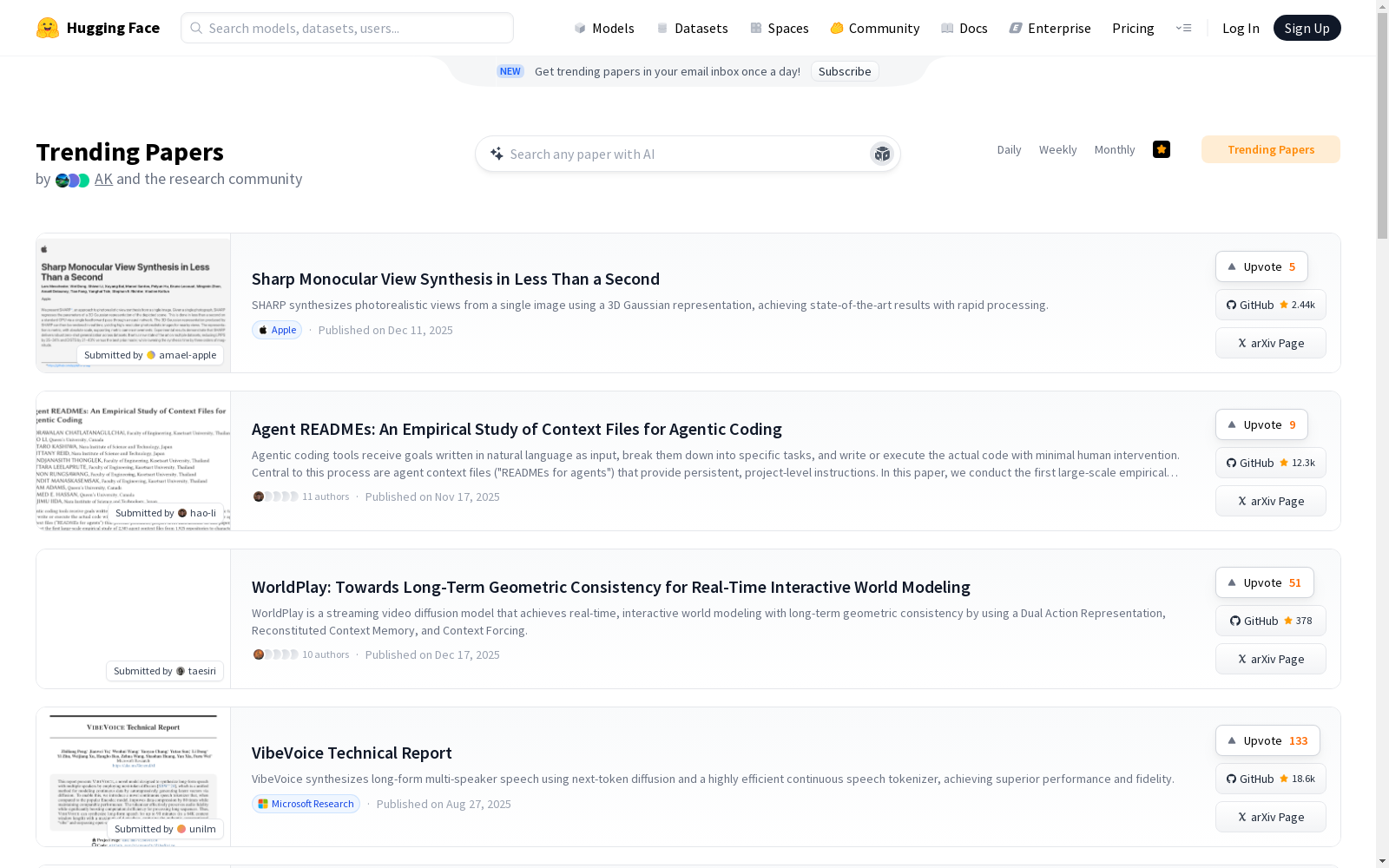
Task: Click the 'Published on Dec 11, 2025' text
Action: (x=385, y=330)
